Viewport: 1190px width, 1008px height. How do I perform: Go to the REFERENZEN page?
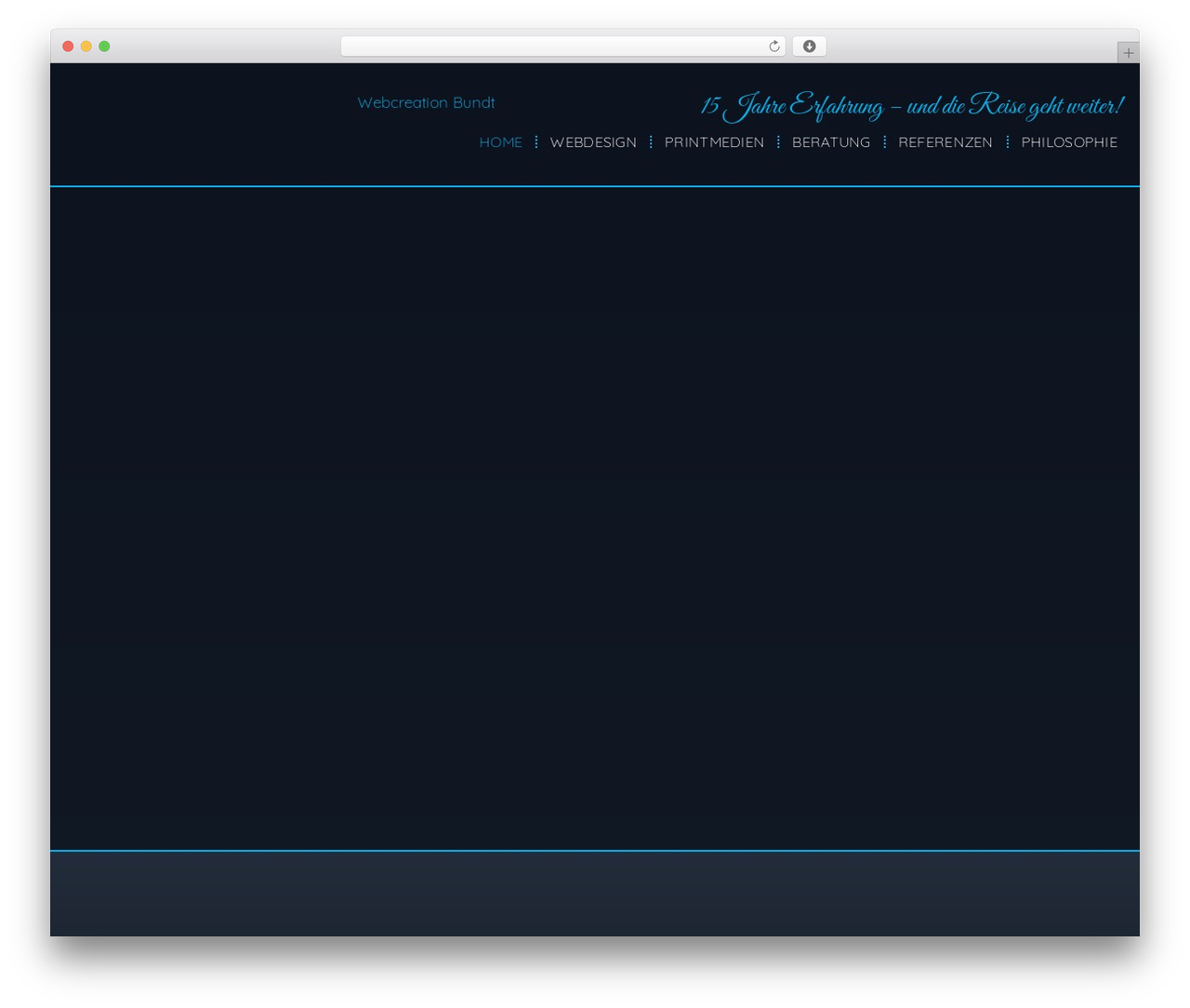pos(945,142)
